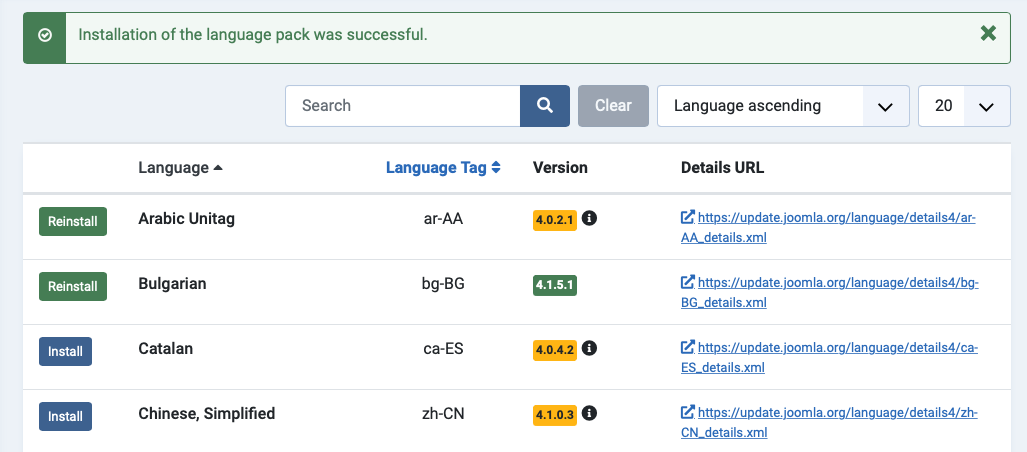
Task: Click the info icon beside version 4.0.4.2
Action: click(589, 348)
